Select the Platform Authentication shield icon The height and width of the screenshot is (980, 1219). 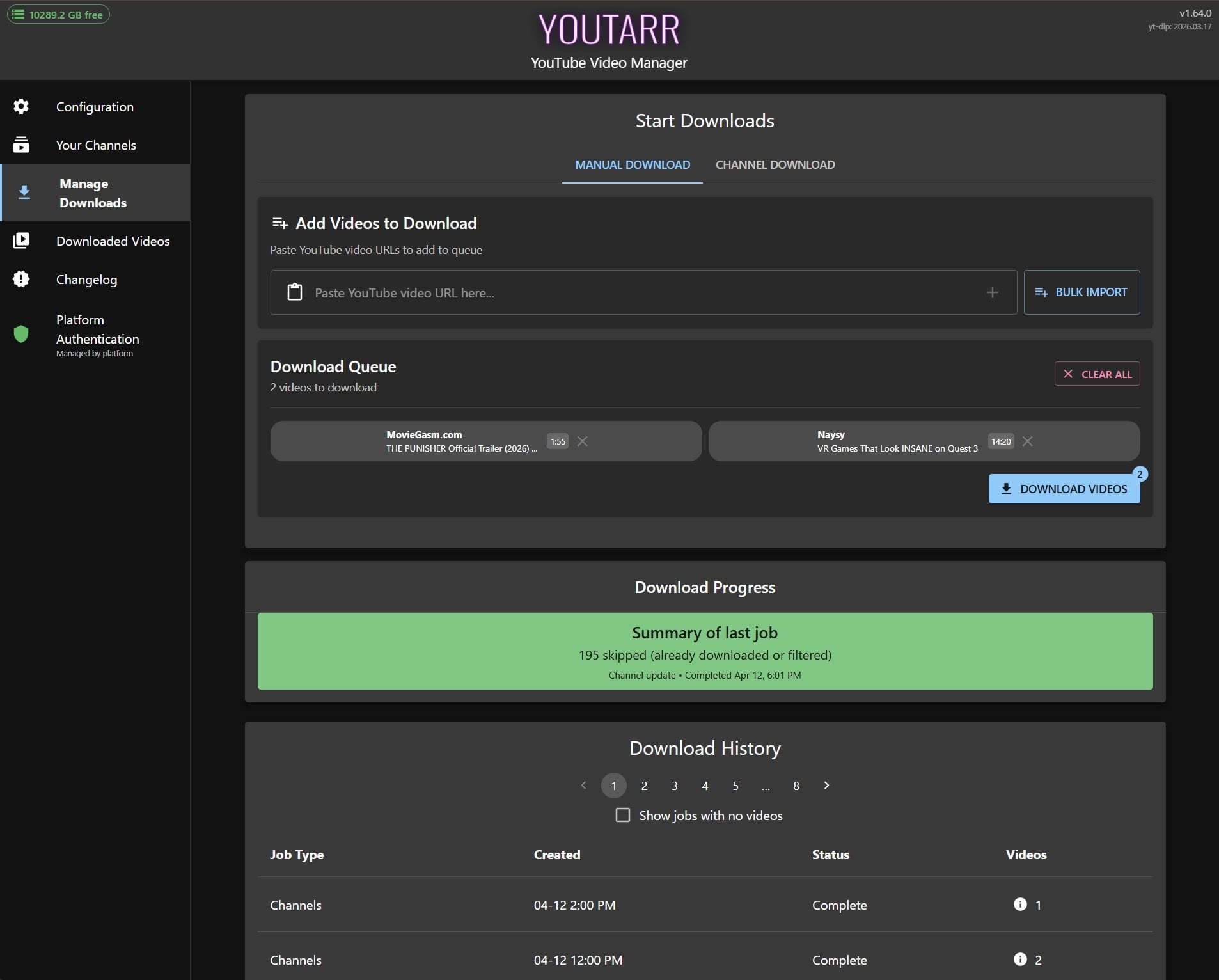pos(21,333)
